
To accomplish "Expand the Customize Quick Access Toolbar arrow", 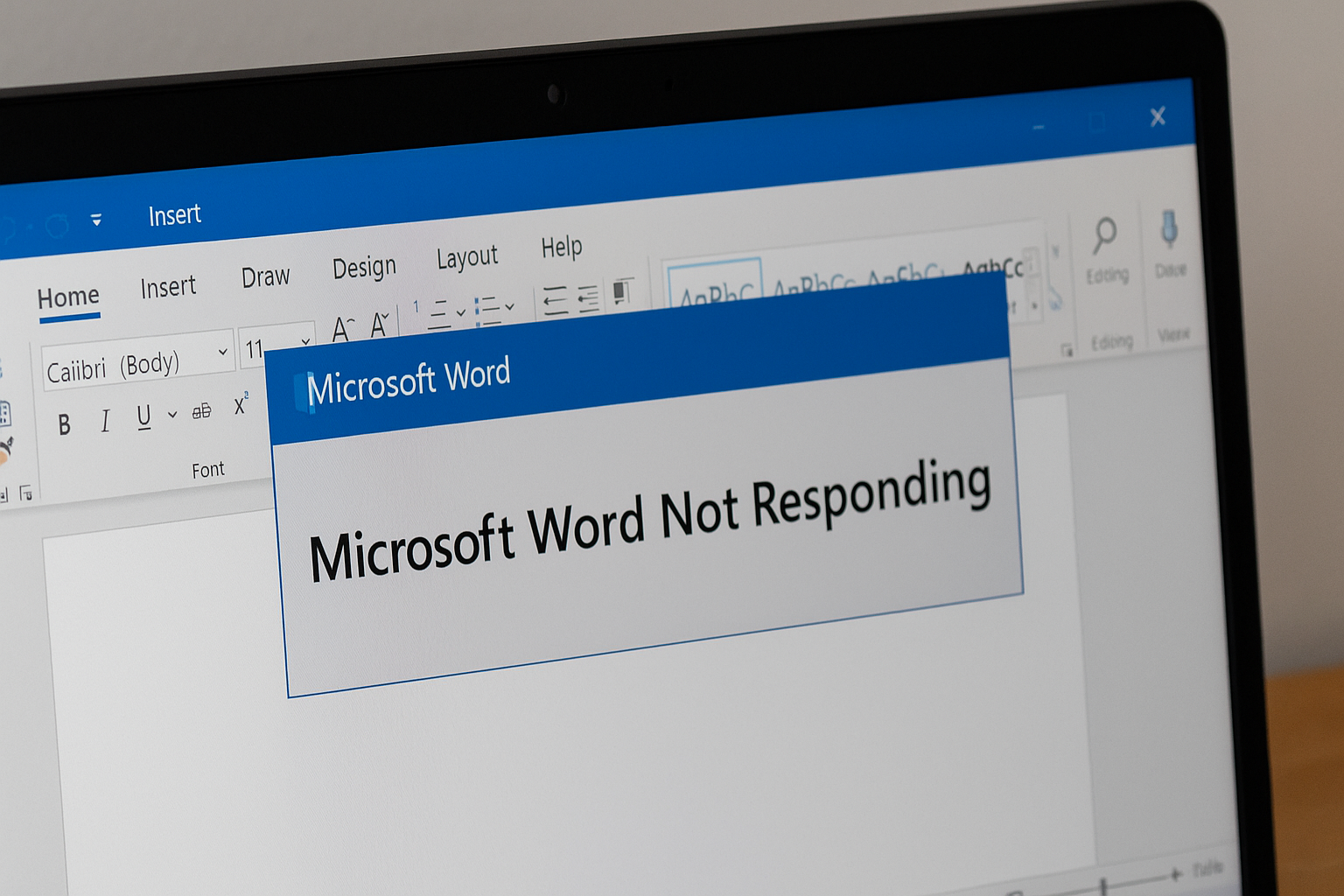I will click(96, 220).
